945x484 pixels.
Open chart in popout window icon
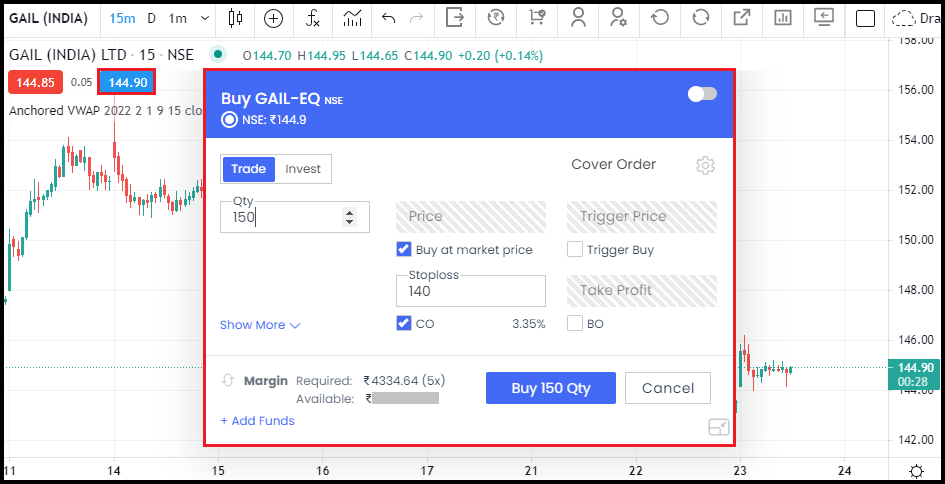[741, 17]
